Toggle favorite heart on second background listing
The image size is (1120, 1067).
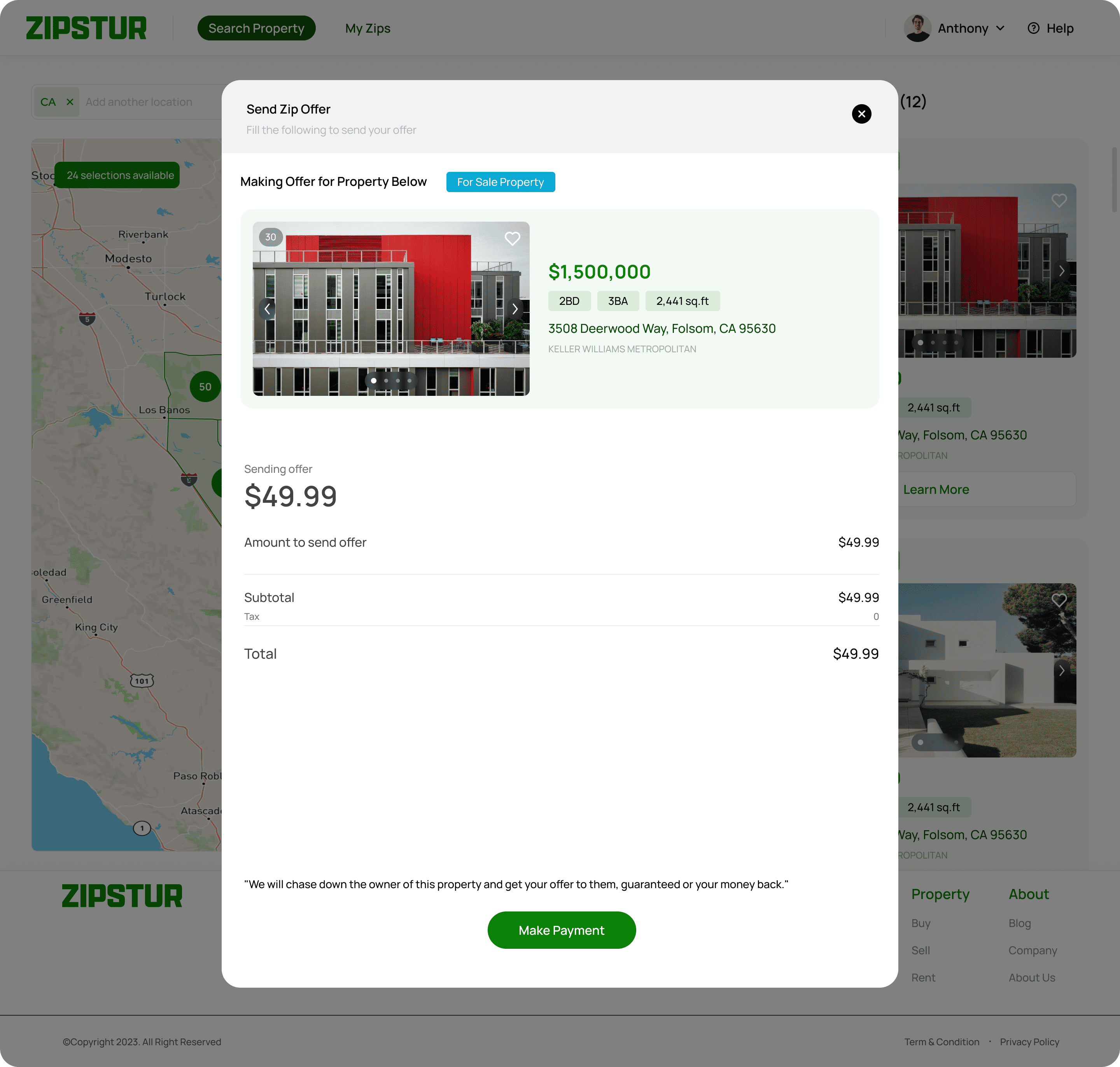1059,600
